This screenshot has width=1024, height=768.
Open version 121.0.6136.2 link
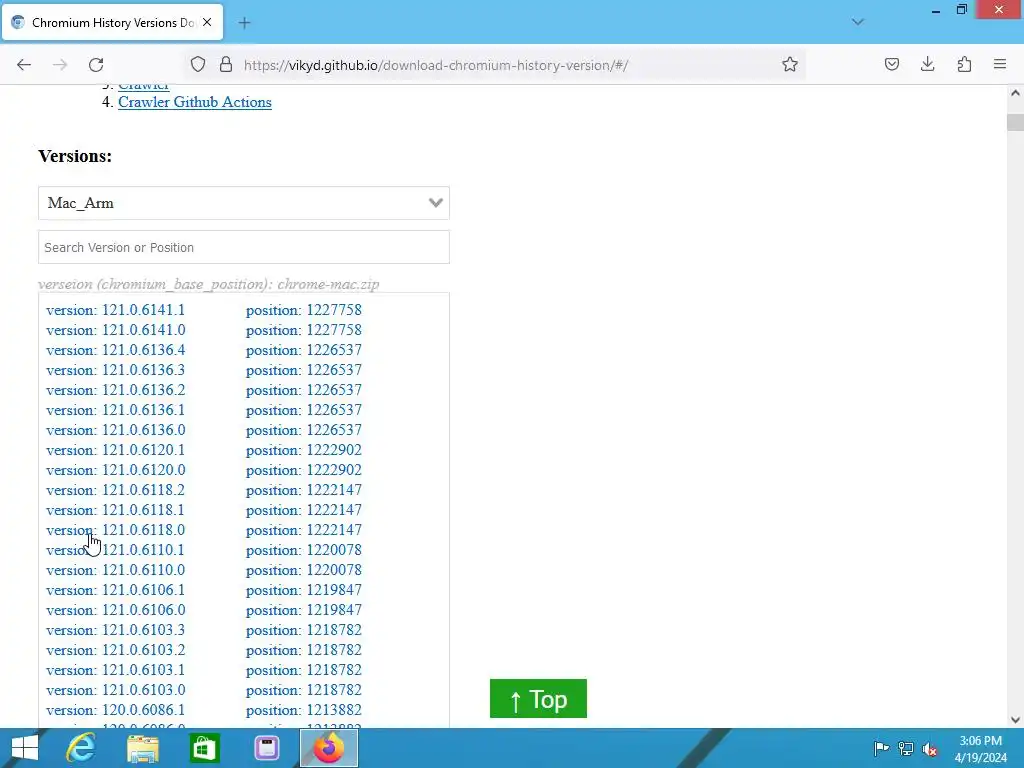(116, 391)
